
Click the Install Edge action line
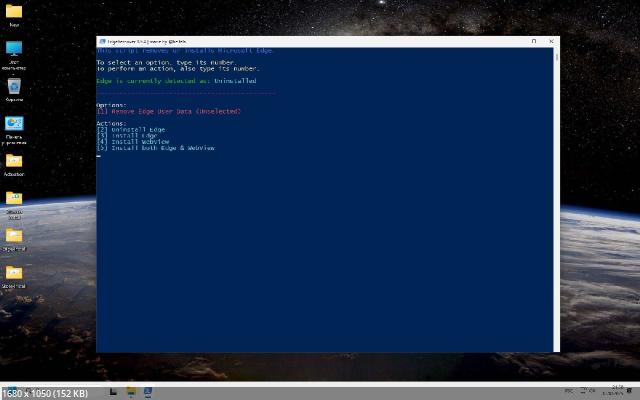pos(127,135)
